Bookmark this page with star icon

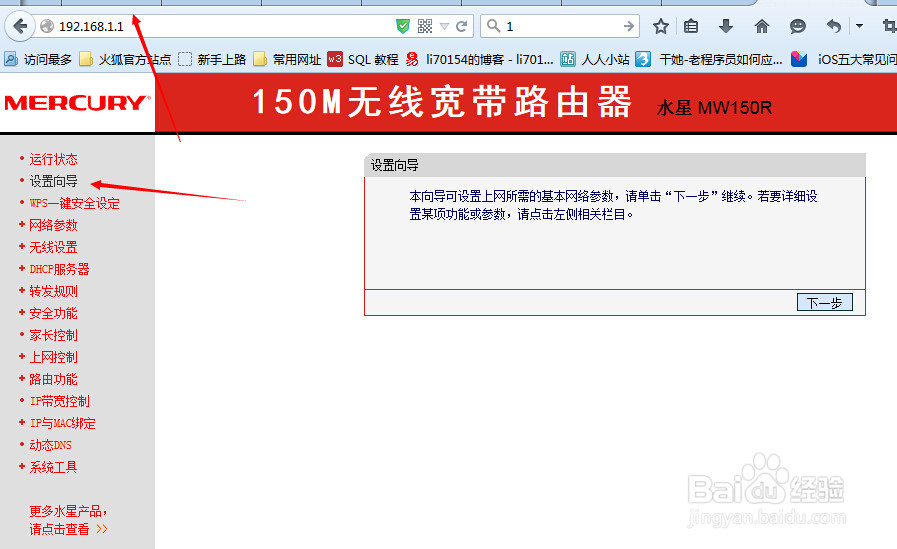pos(661,26)
